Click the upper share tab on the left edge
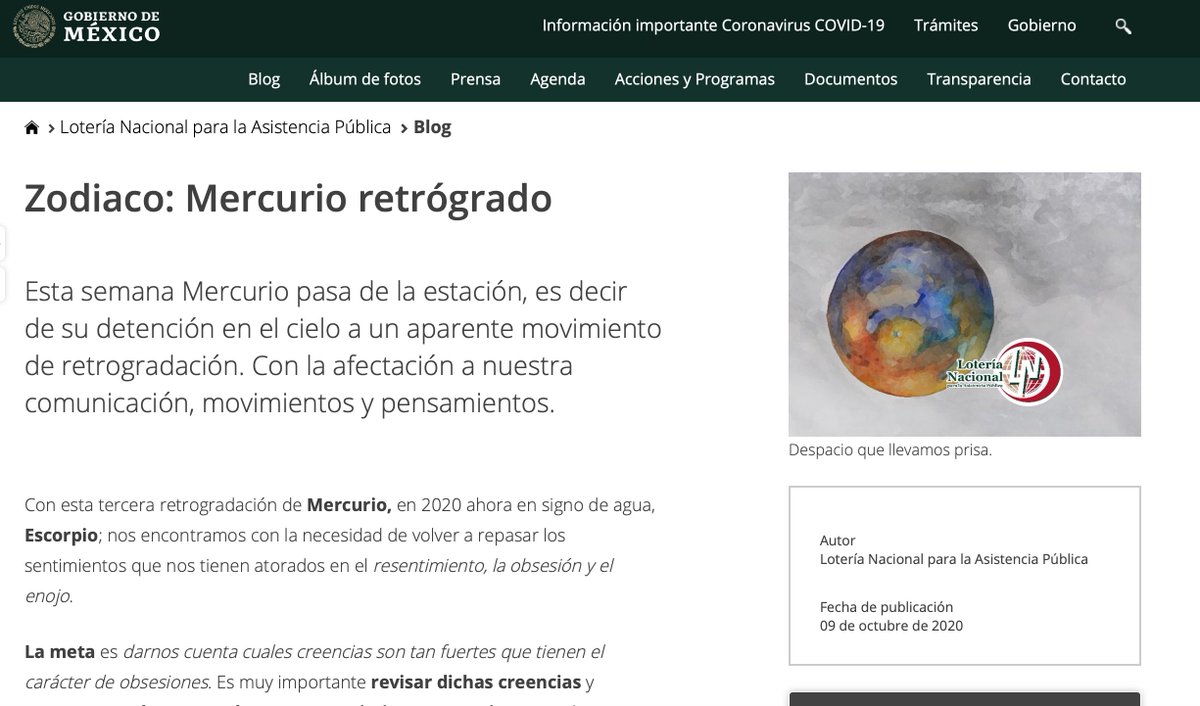The width and height of the screenshot is (1200, 706). [x=4, y=240]
